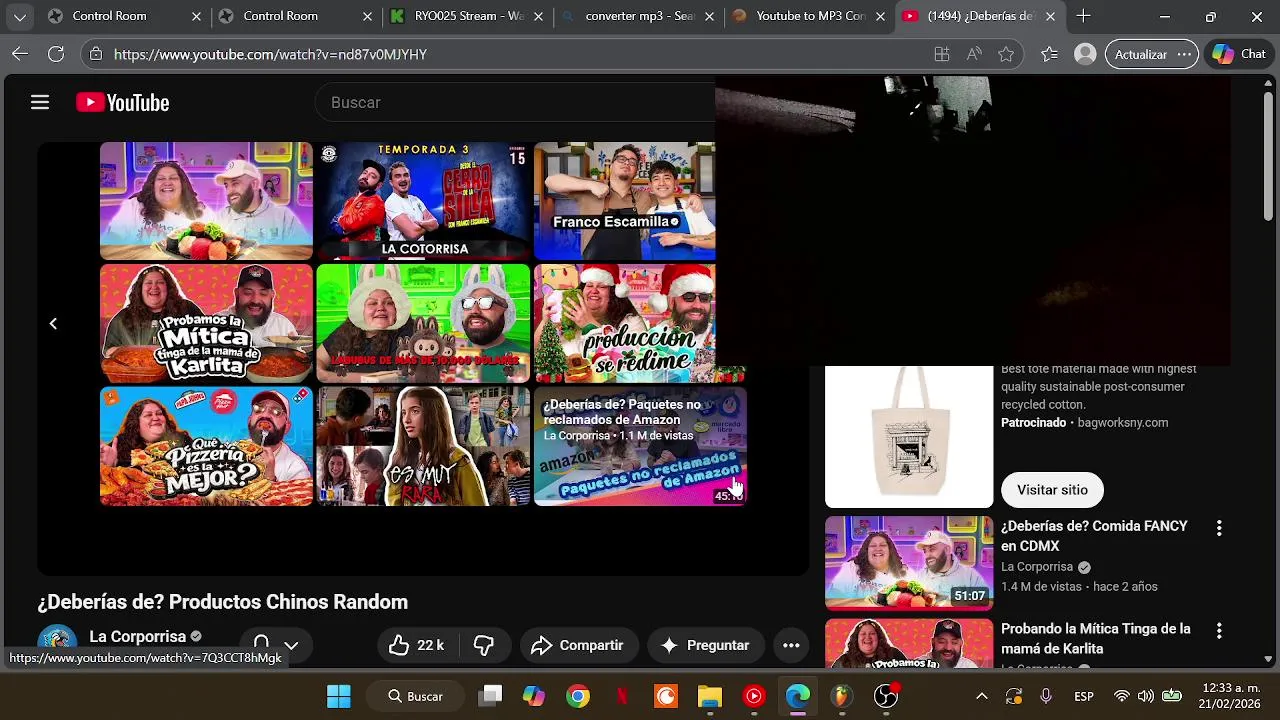The width and height of the screenshot is (1280, 720).
Task: Open the YouTube guide hamburger menu
Action: pyautogui.click(x=40, y=102)
